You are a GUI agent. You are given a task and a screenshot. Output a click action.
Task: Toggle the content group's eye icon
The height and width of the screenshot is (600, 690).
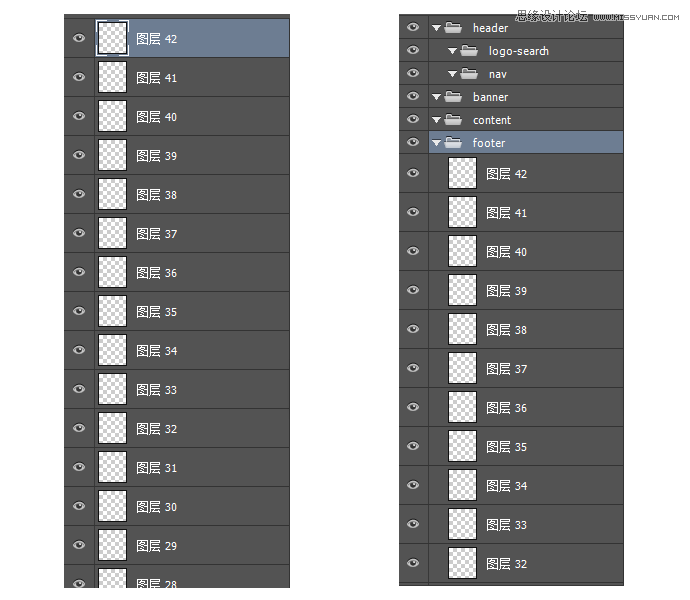click(413, 120)
